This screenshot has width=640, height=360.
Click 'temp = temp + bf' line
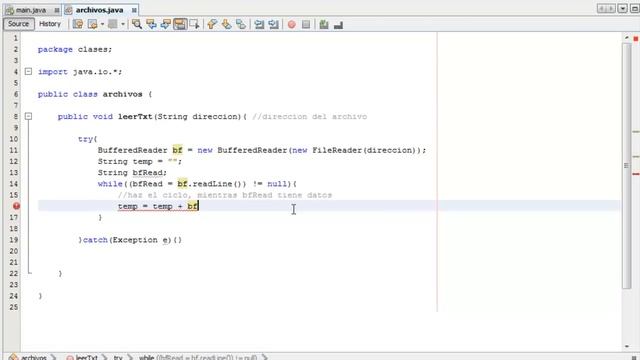tap(158, 207)
